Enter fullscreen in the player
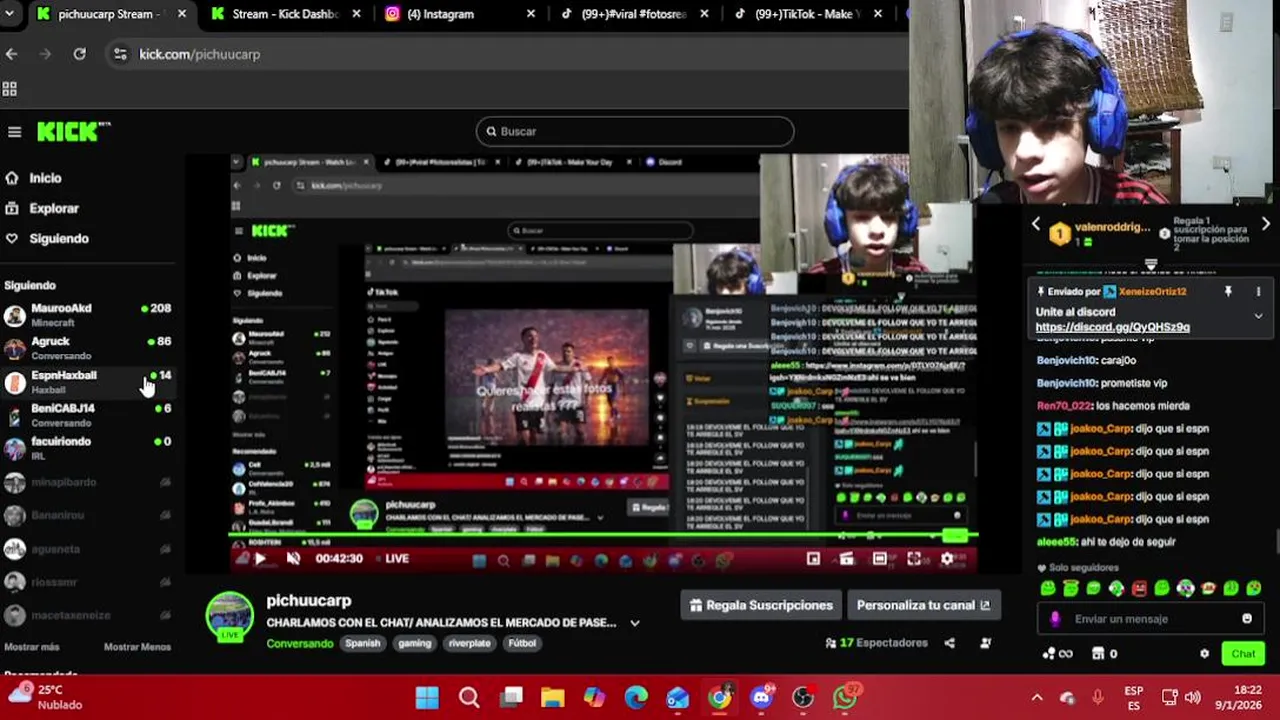The height and width of the screenshot is (720, 1280). pos(914,558)
